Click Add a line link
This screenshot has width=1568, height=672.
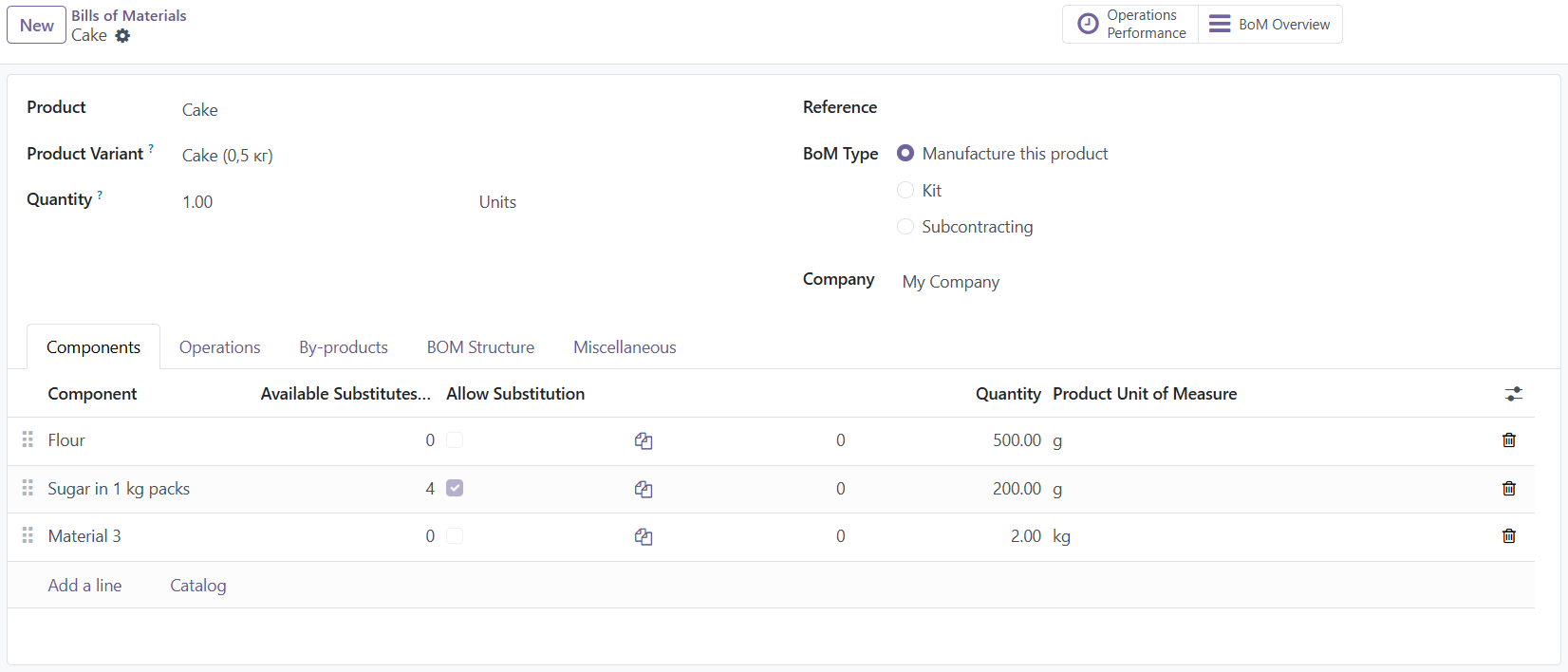(84, 586)
